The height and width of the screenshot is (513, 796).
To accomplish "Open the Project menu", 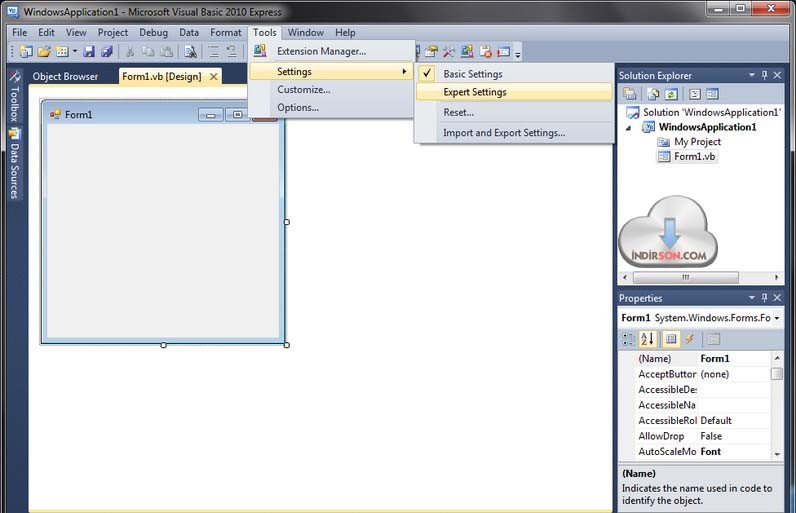I will pyautogui.click(x=113, y=32).
